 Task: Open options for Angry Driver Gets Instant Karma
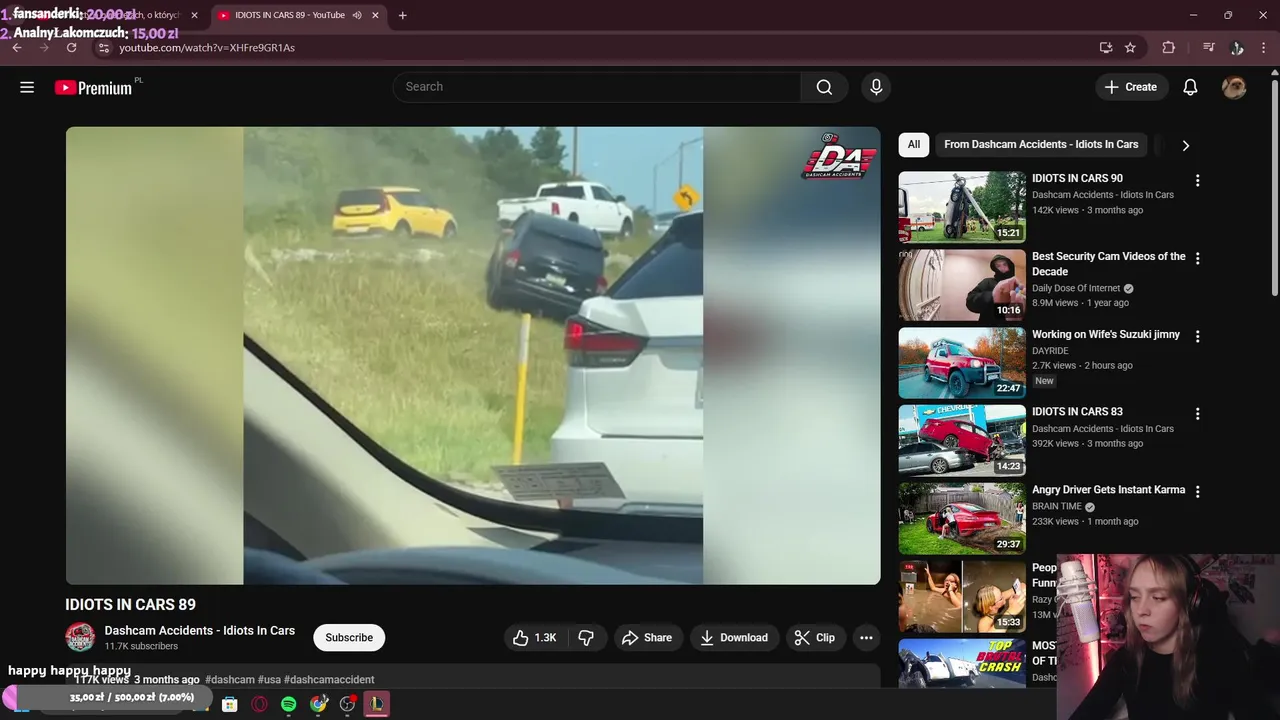click(1197, 491)
